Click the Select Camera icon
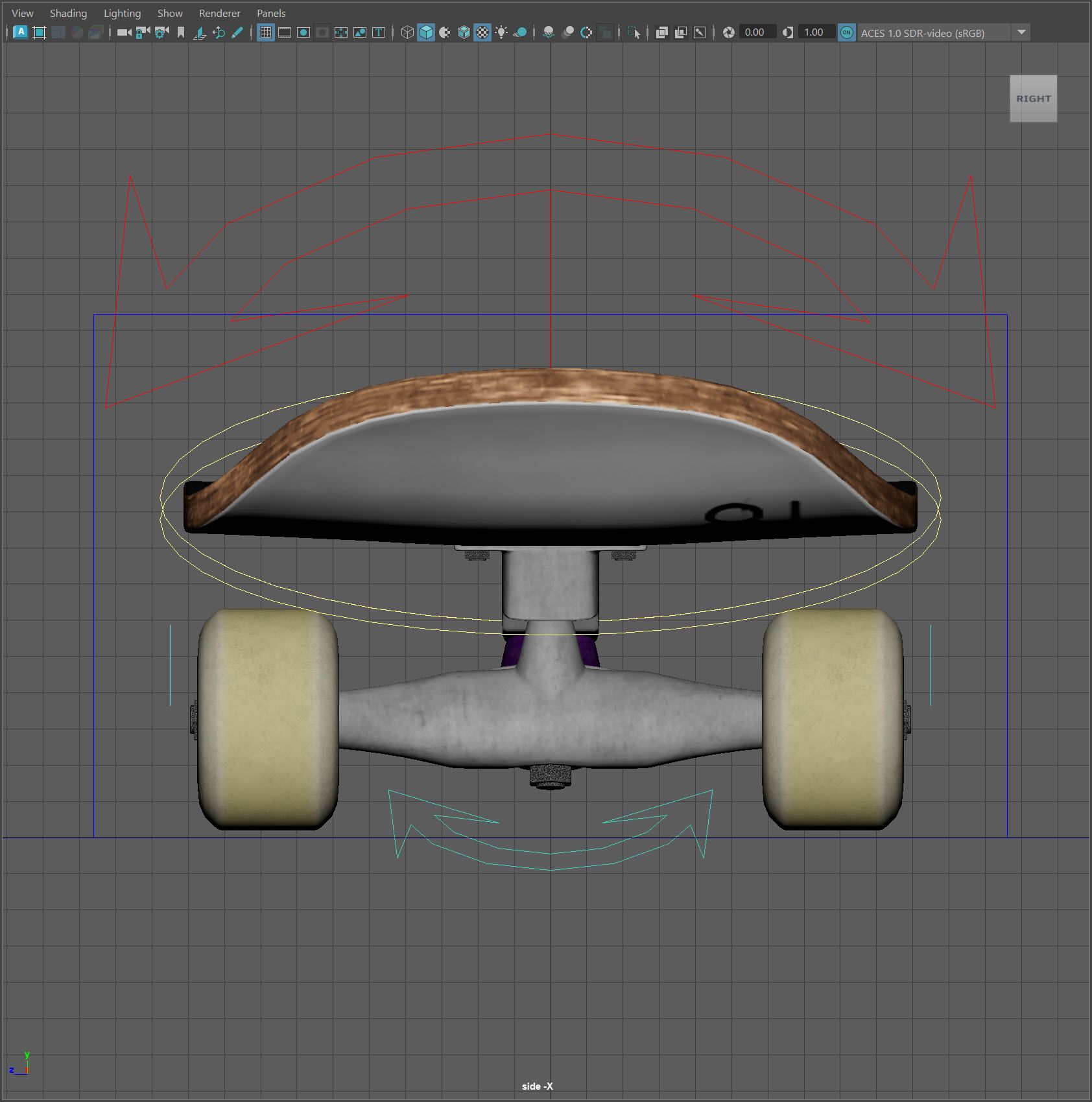The image size is (1092, 1102). 125,32
